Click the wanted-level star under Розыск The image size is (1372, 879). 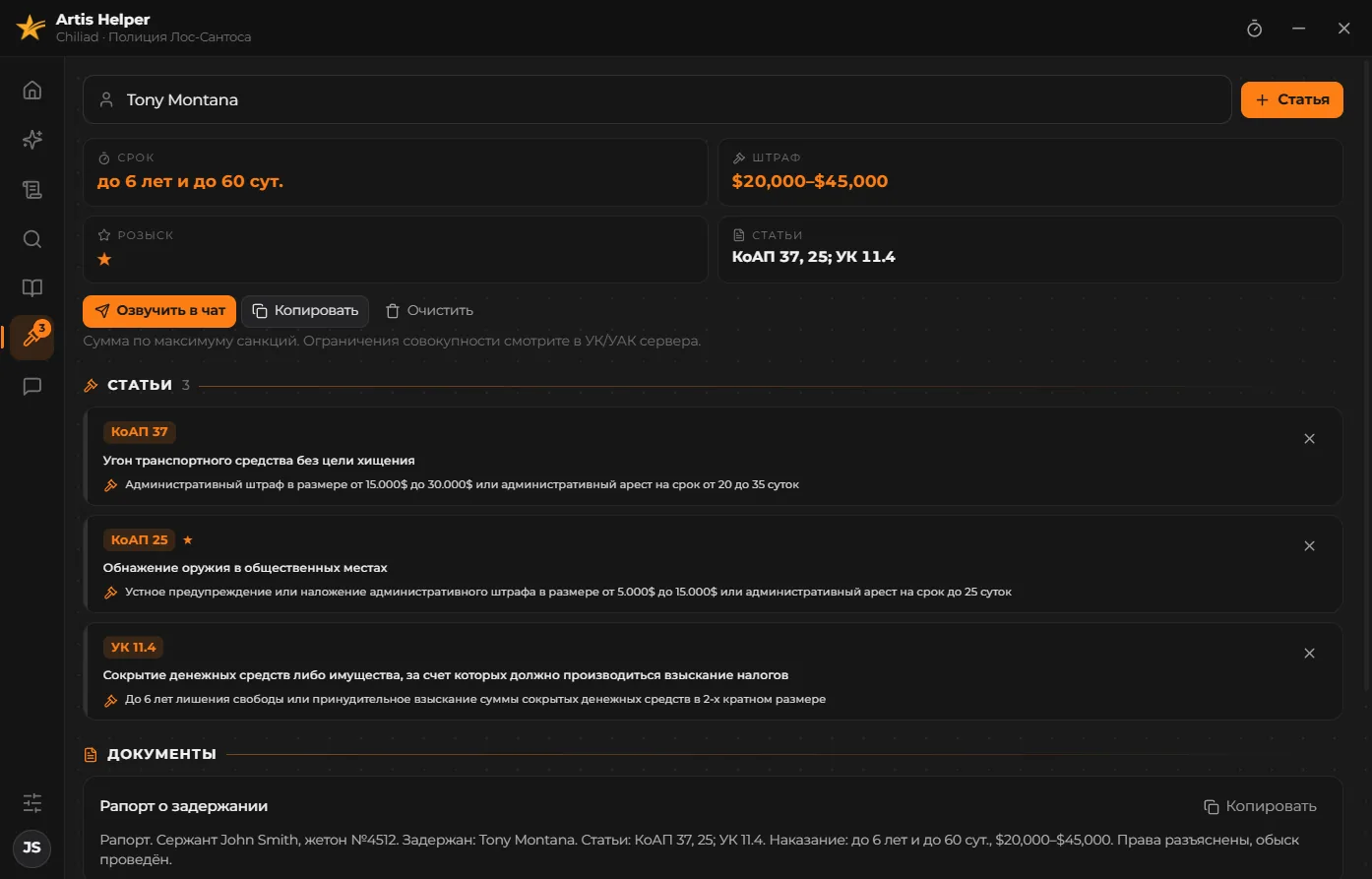[104, 259]
